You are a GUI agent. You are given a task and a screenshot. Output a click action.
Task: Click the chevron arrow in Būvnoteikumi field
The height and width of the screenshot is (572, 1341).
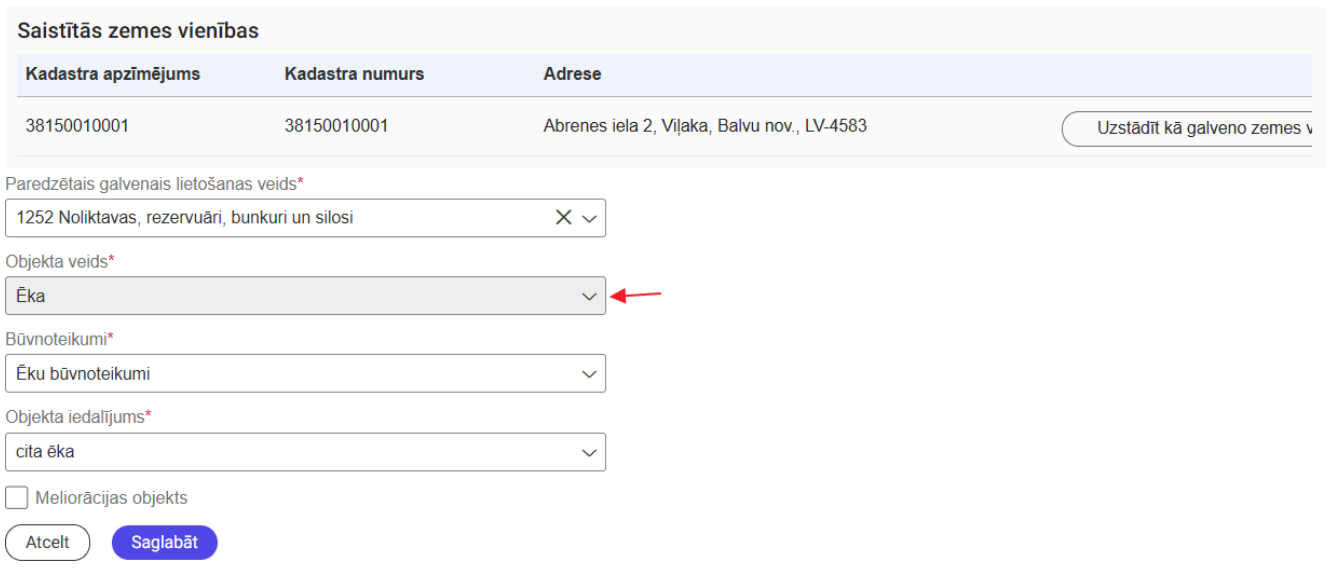tap(589, 374)
